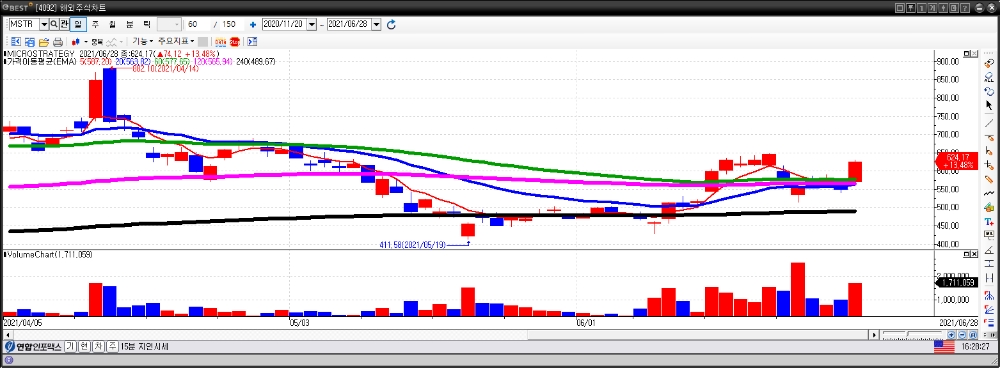The width and height of the screenshot is (1000, 368).
Task: Select the text T tool in sidebar
Action: tap(989, 221)
